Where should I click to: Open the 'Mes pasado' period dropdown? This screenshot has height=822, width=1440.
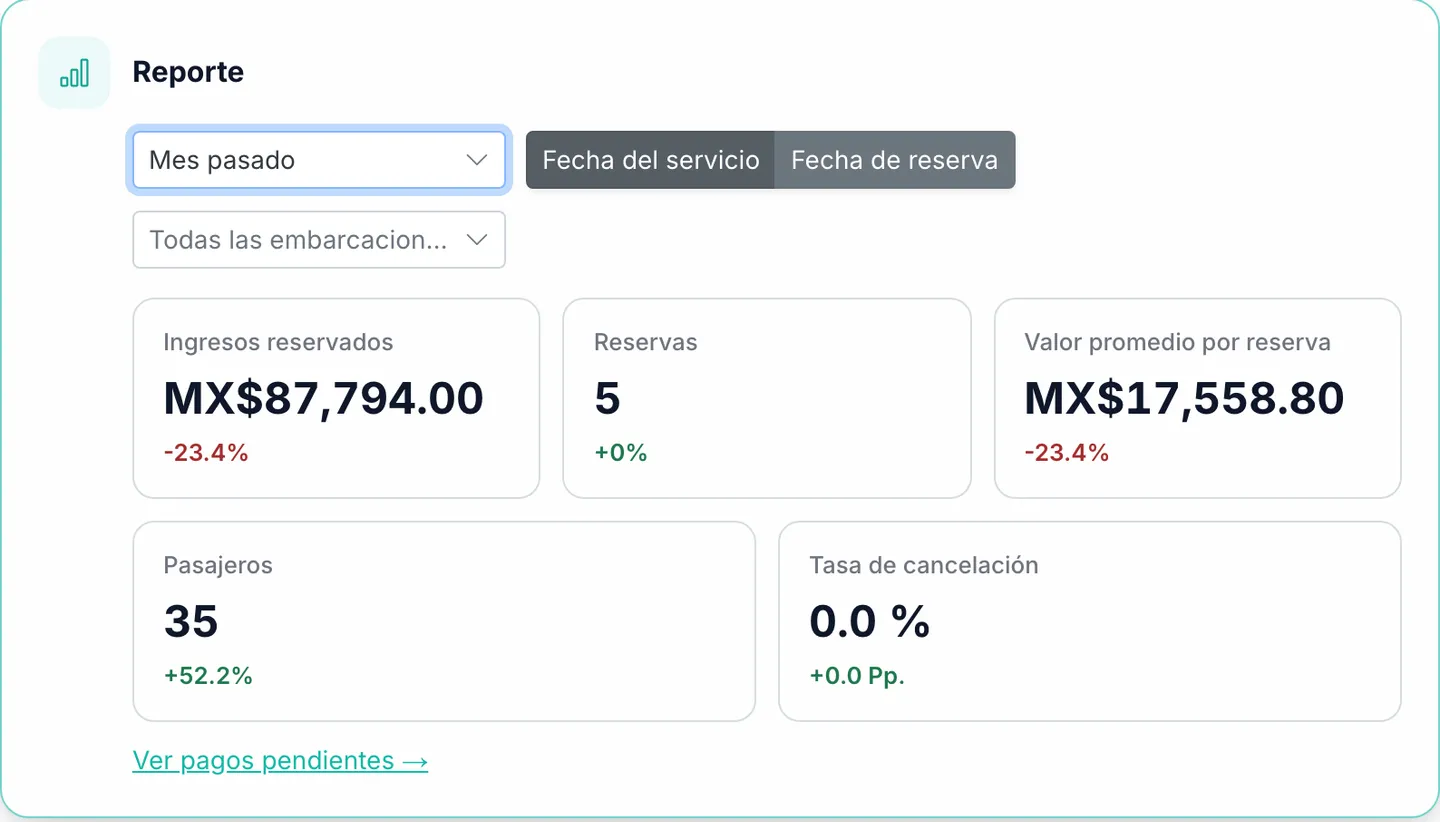[x=319, y=160]
